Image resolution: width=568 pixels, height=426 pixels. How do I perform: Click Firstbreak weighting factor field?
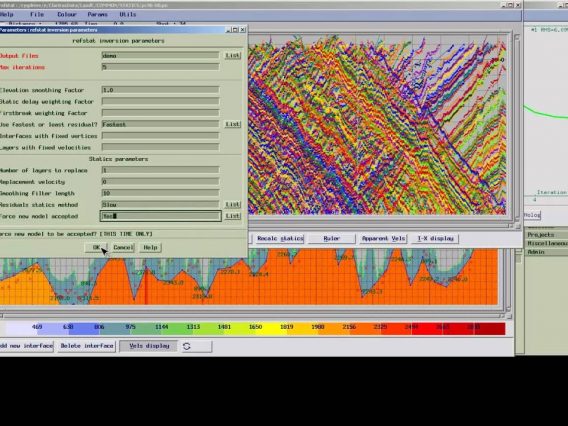[160, 113]
